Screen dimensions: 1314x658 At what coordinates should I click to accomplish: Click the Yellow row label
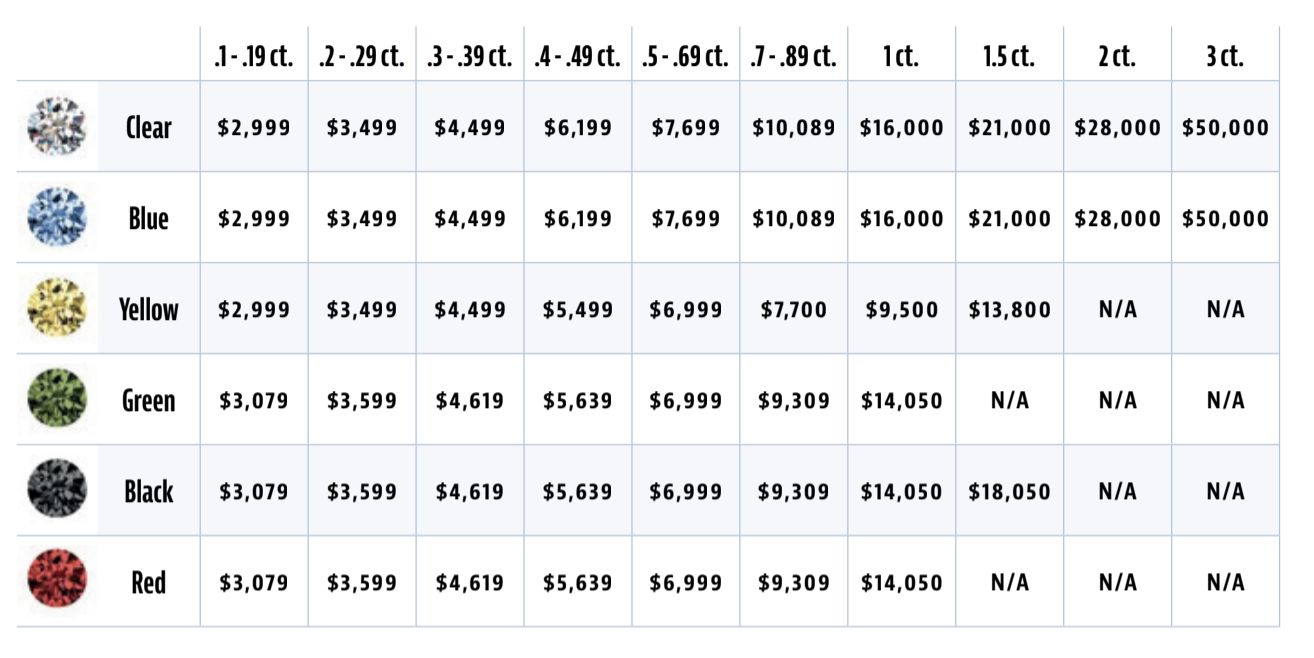[148, 309]
